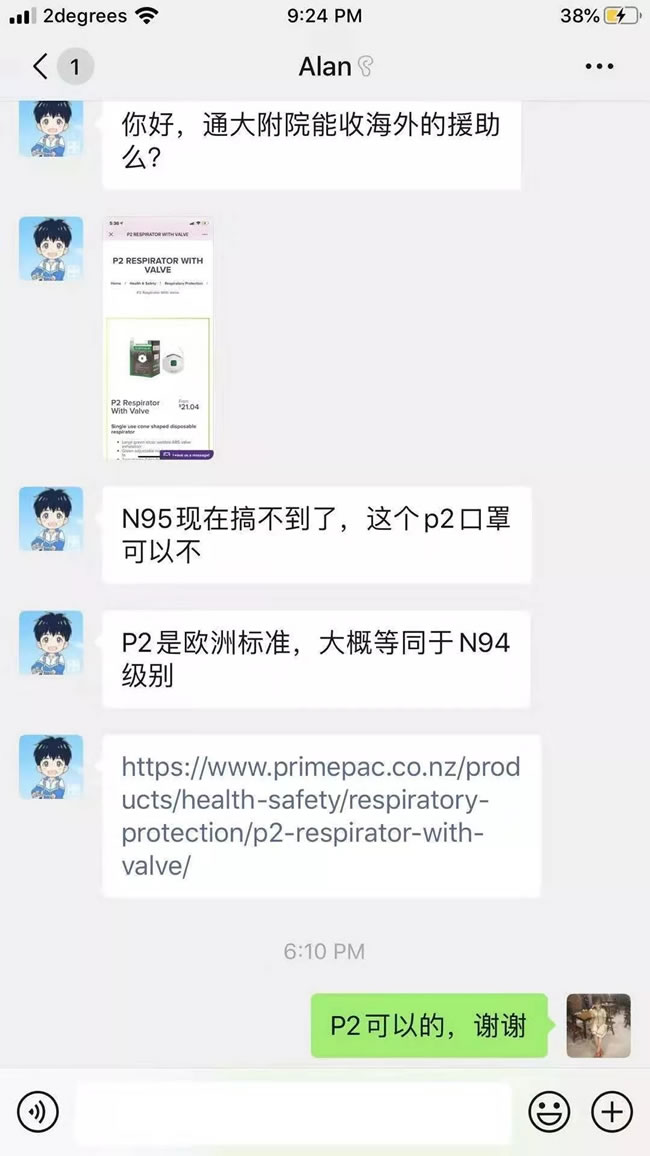650x1156 pixels.
Task: Open the P2 Respirator With Valve image
Action: pos(158,338)
